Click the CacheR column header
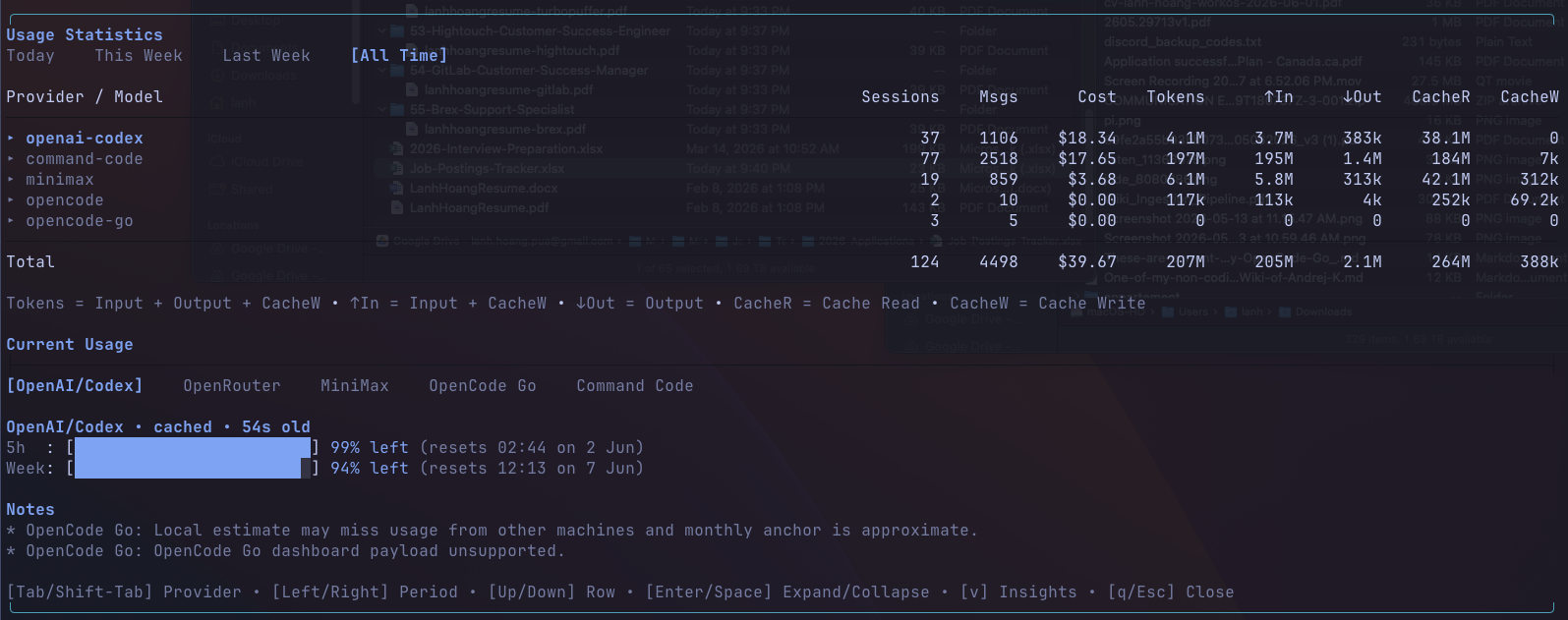The image size is (1568, 620). pyautogui.click(x=1441, y=97)
